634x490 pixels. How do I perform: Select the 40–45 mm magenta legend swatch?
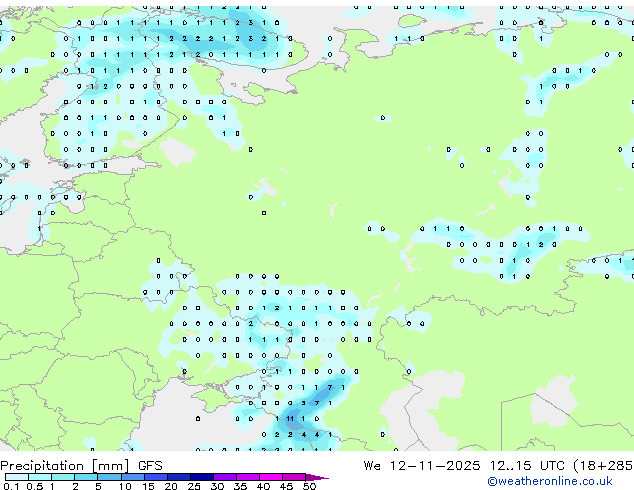point(271,477)
